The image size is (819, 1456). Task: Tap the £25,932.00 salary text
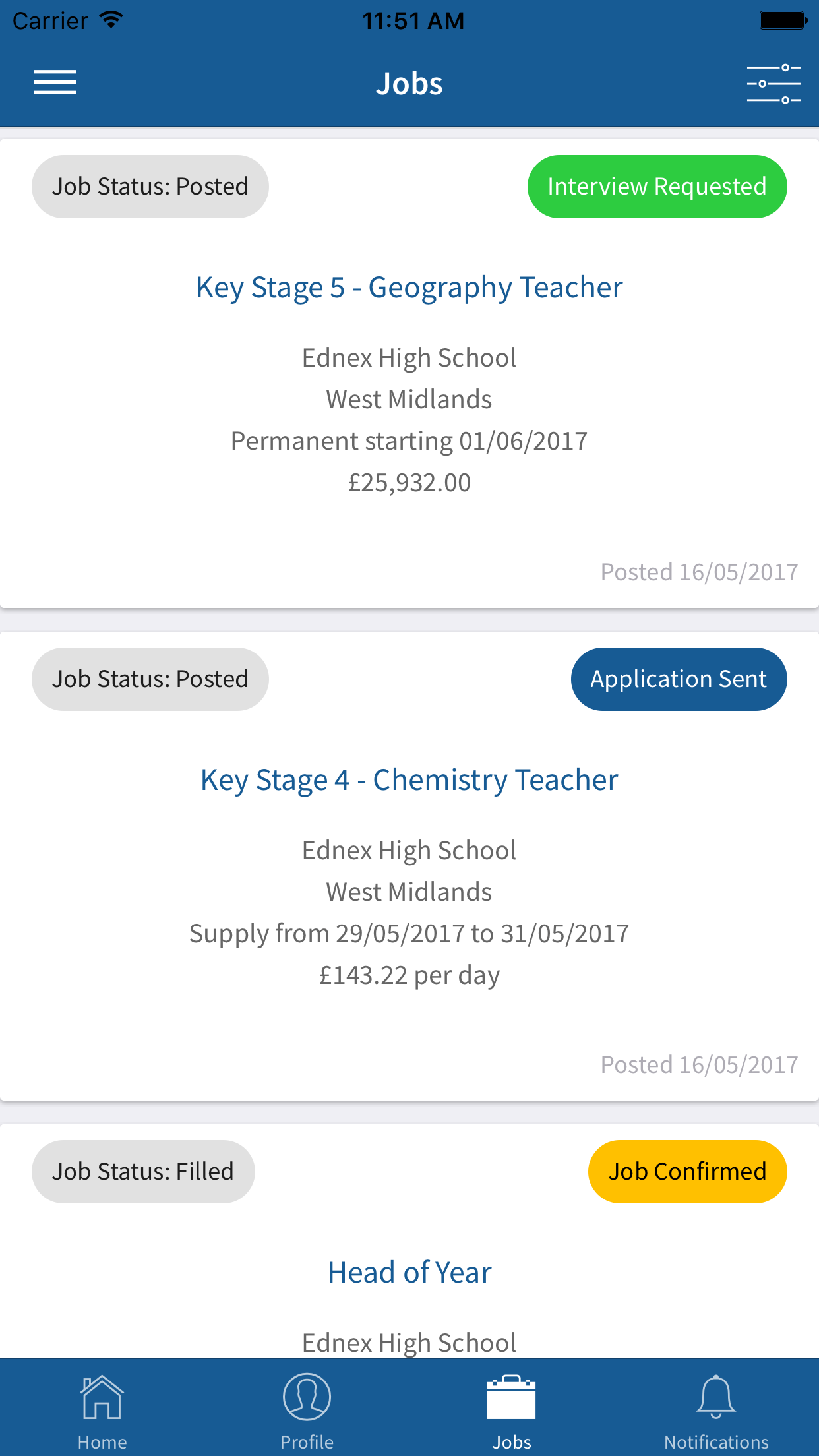409,483
